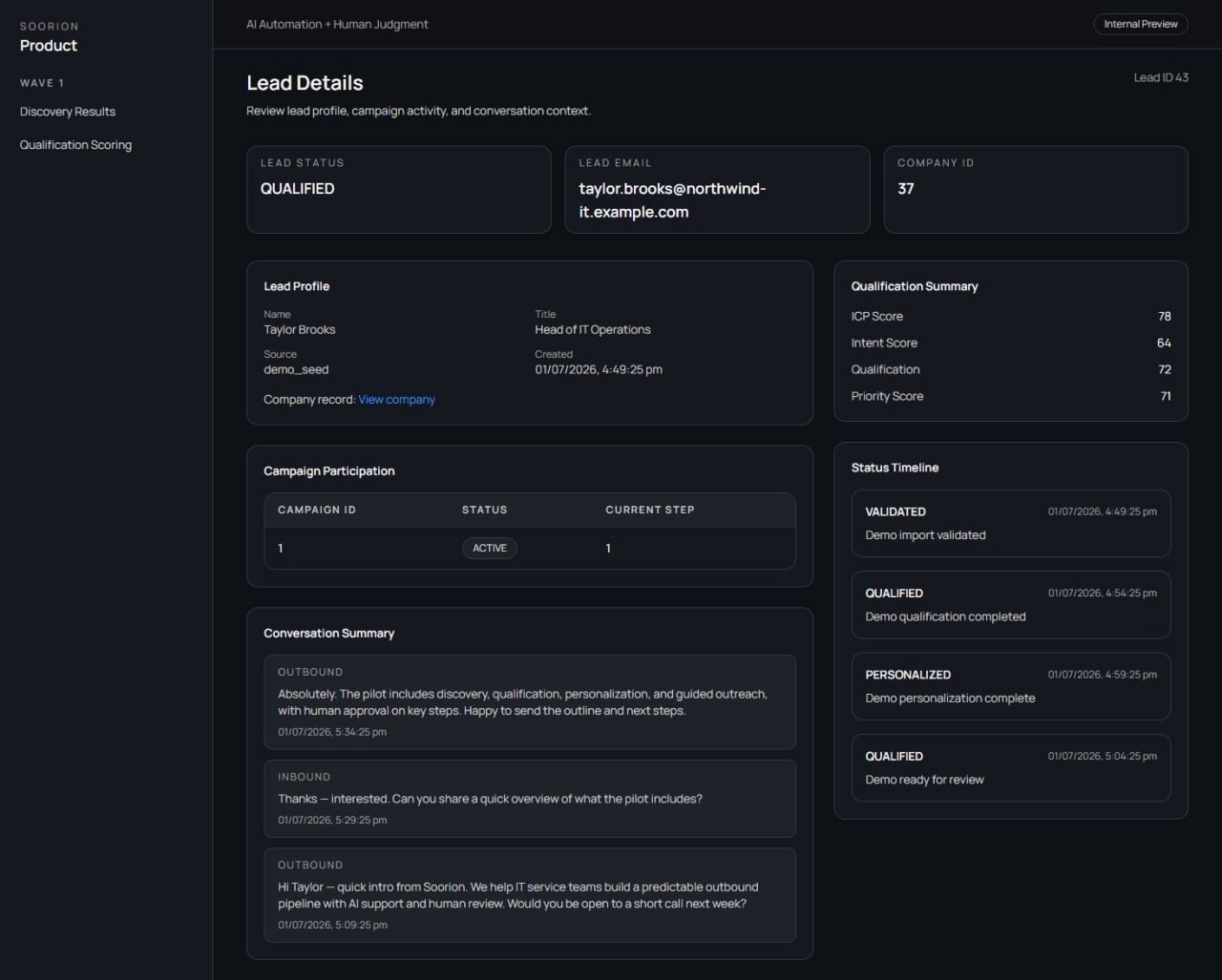Click the WAVE 1 sidebar section label
Screen dimensions: 1222x980
click(x=42, y=83)
